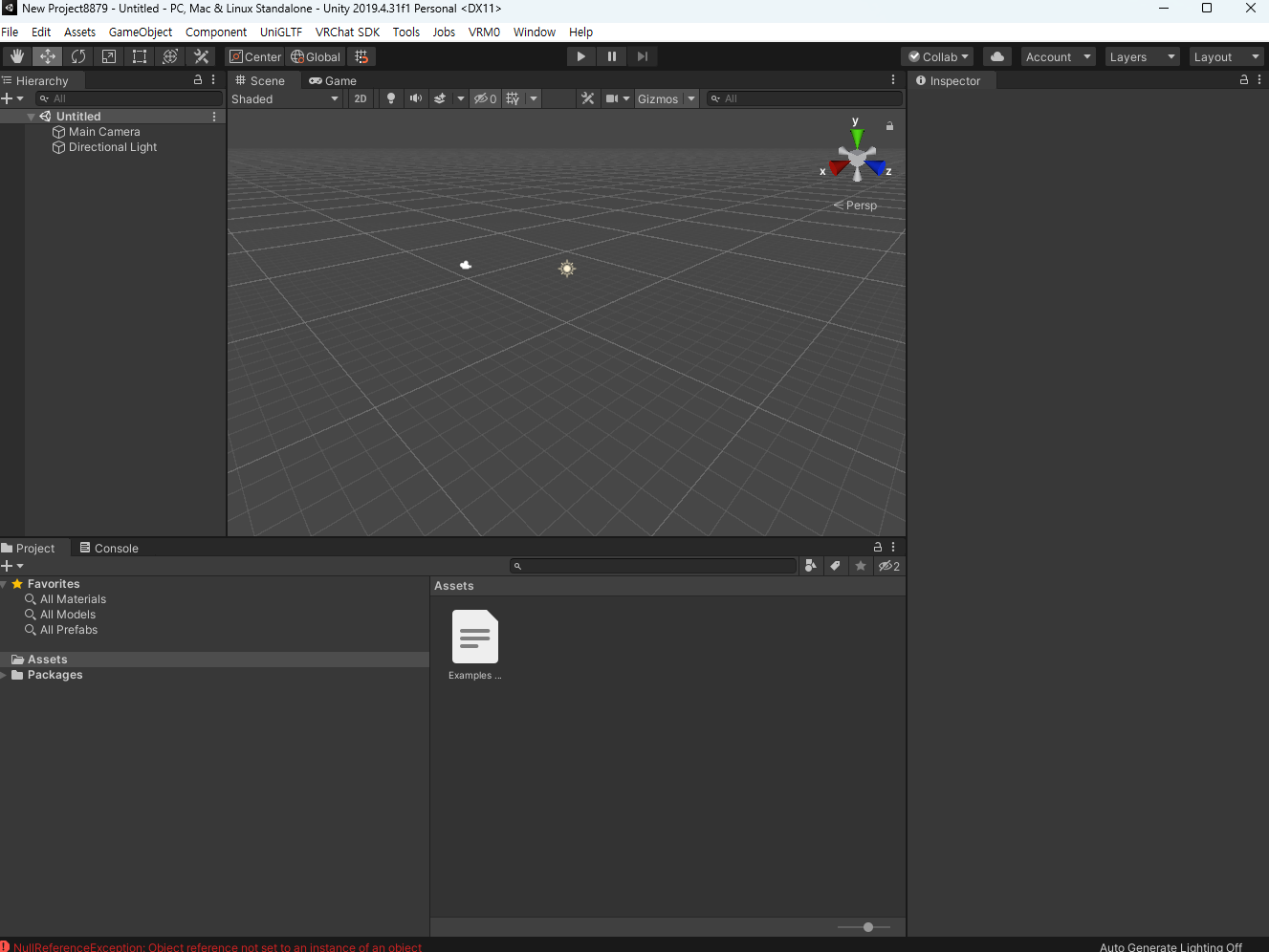Open the Component menu
The height and width of the screenshot is (952, 1269).
click(216, 32)
